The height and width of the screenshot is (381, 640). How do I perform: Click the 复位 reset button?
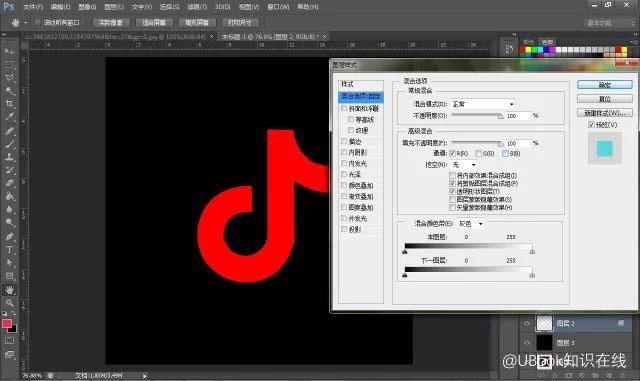coord(604,98)
